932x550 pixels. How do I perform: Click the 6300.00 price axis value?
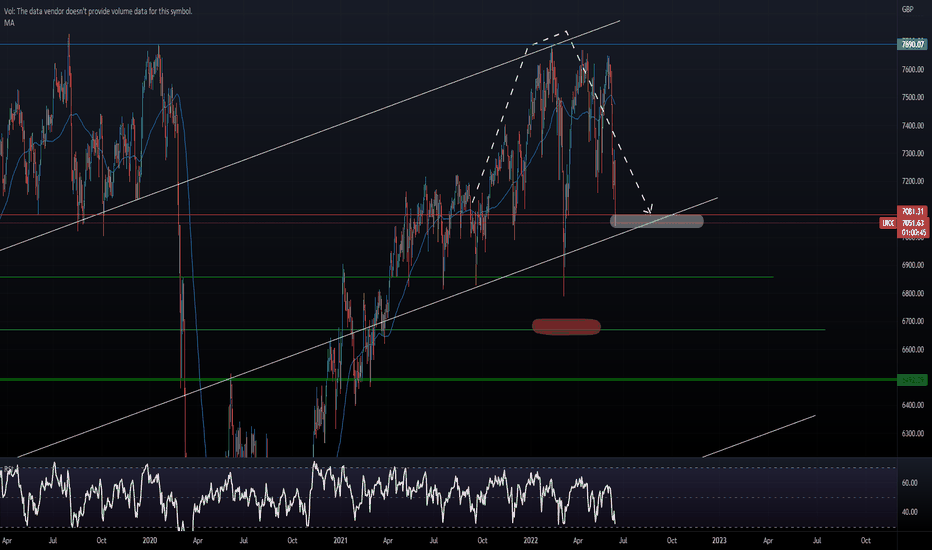pos(912,434)
